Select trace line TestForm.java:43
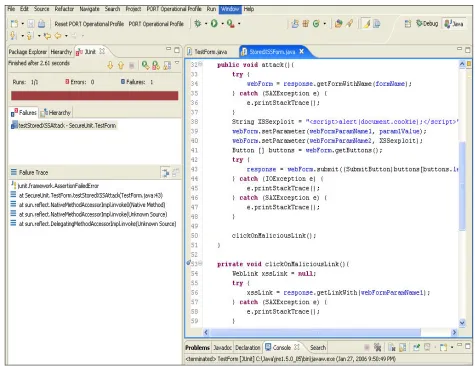 click(x=87, y=195)
